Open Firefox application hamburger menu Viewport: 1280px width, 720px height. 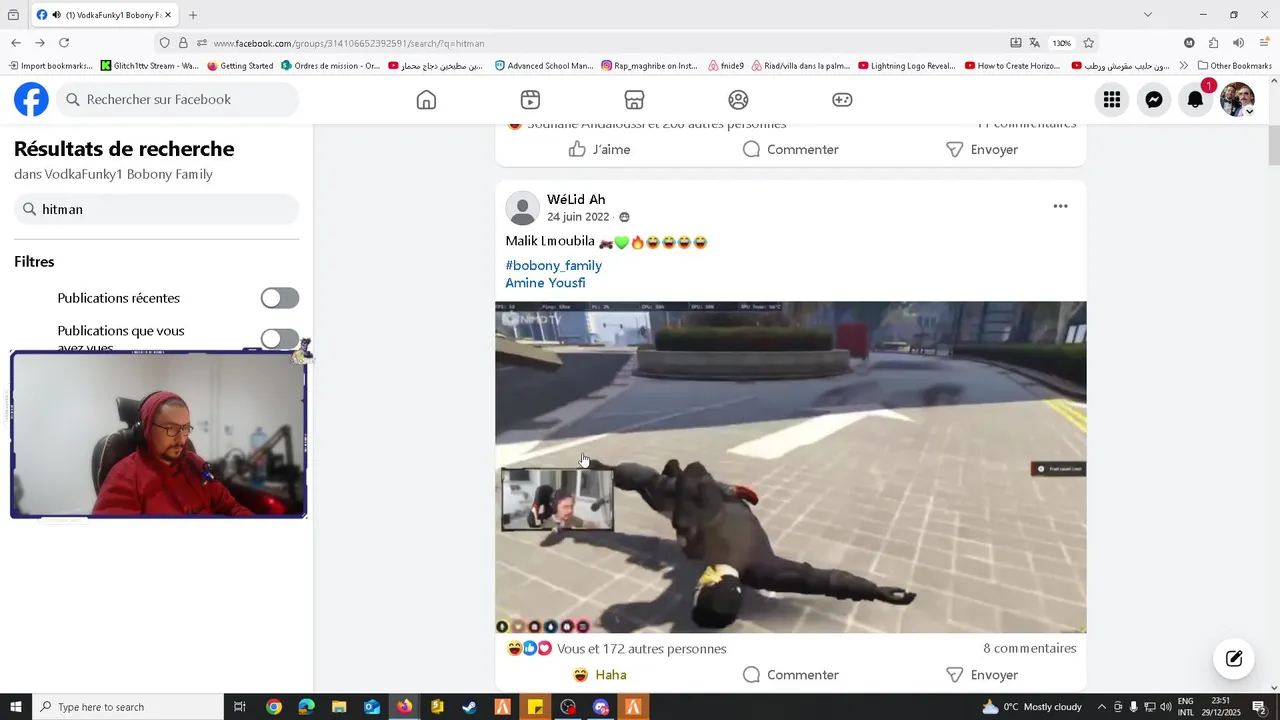[x=1264, y=43]
